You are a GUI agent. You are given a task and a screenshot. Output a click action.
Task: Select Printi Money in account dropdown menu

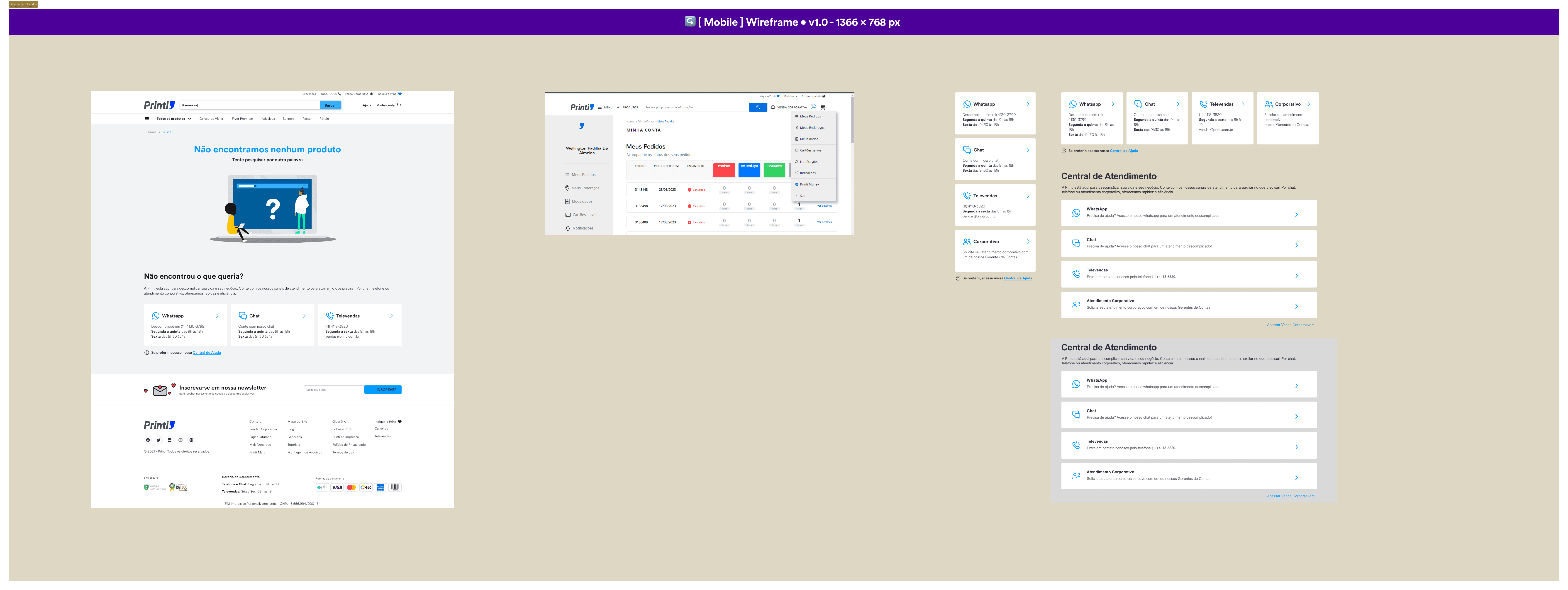809,185
